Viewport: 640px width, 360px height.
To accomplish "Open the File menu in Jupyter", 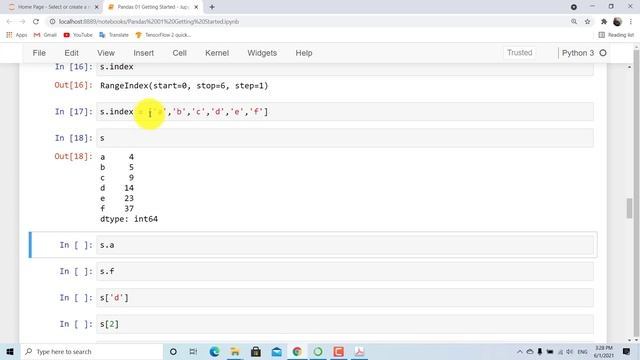I will [x=39, y=53].
